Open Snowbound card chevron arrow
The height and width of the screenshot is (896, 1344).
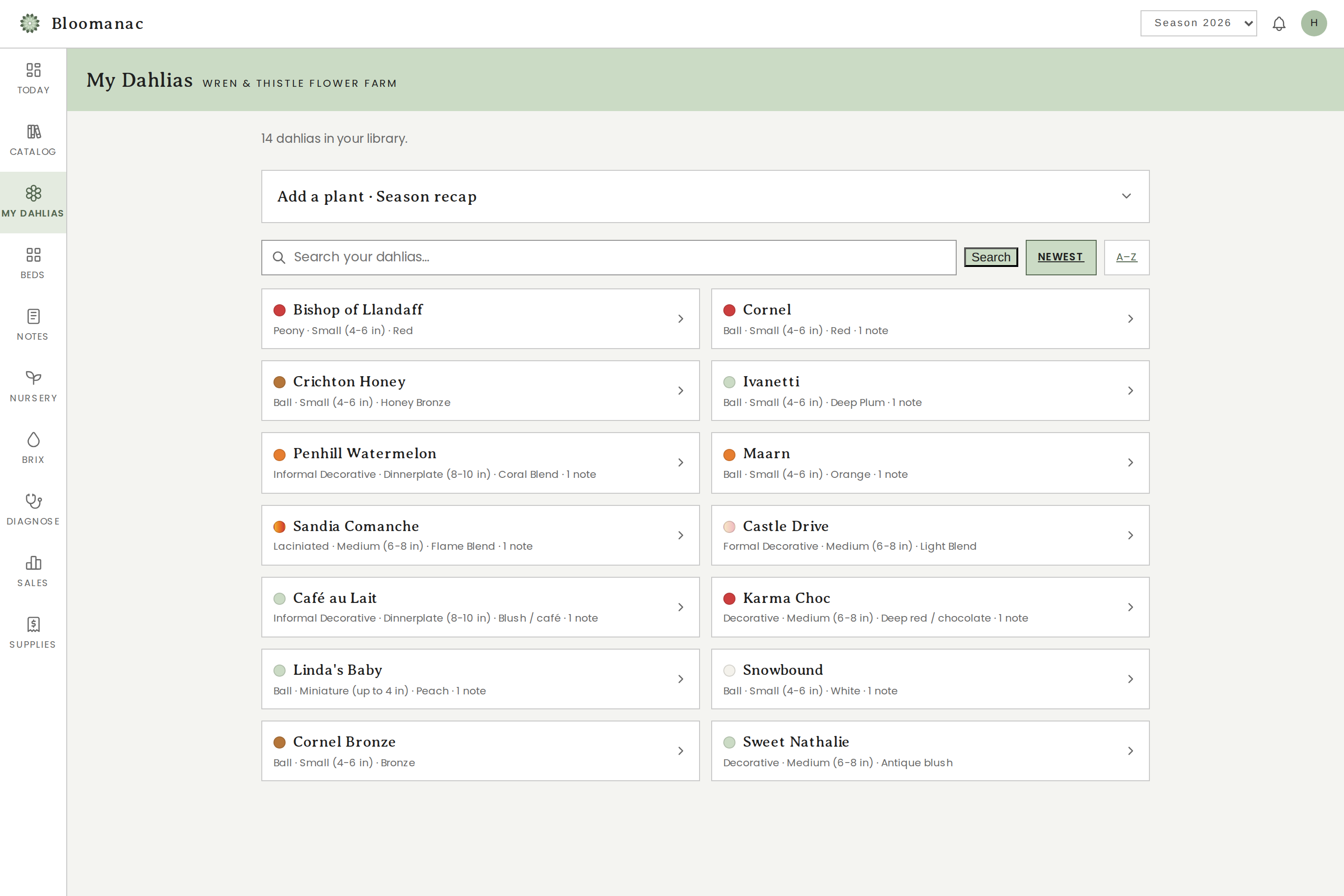[x=1130, y=679]
